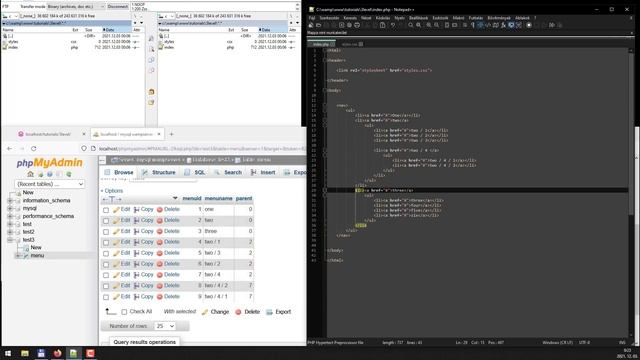Screen dimensions: 640x360
Task: Tick the checkbox for row 'two / 2'
Action: pyautogui.click(x=106, y=264)
